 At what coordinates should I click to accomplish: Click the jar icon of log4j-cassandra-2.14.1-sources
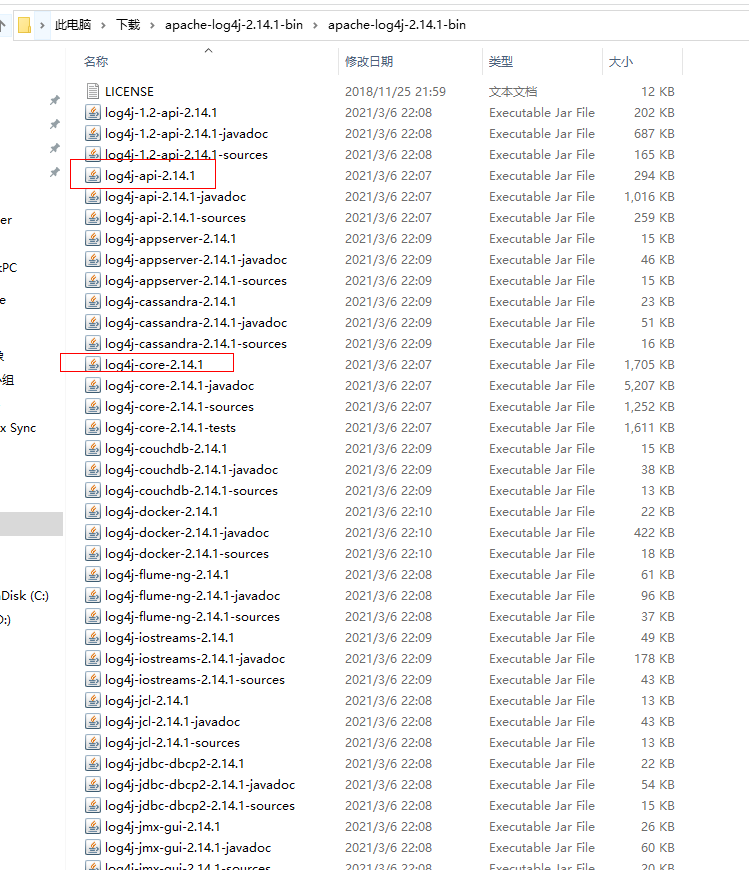pos(93,343)
